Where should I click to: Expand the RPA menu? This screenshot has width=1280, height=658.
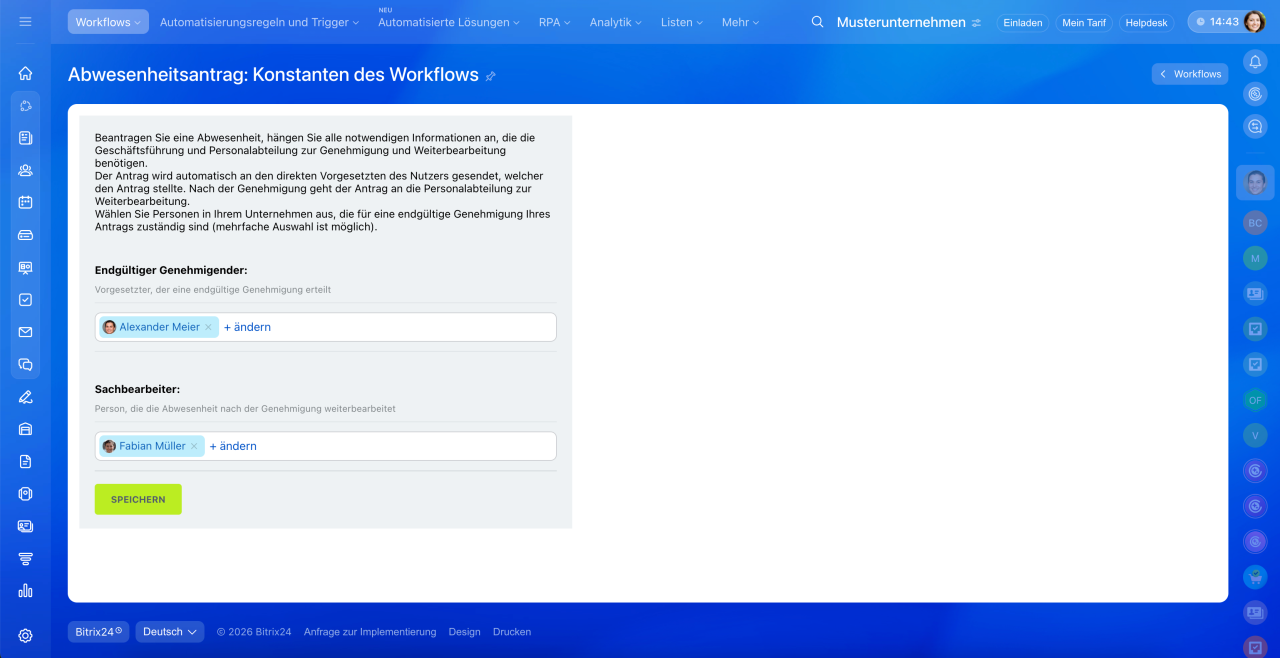555,22
